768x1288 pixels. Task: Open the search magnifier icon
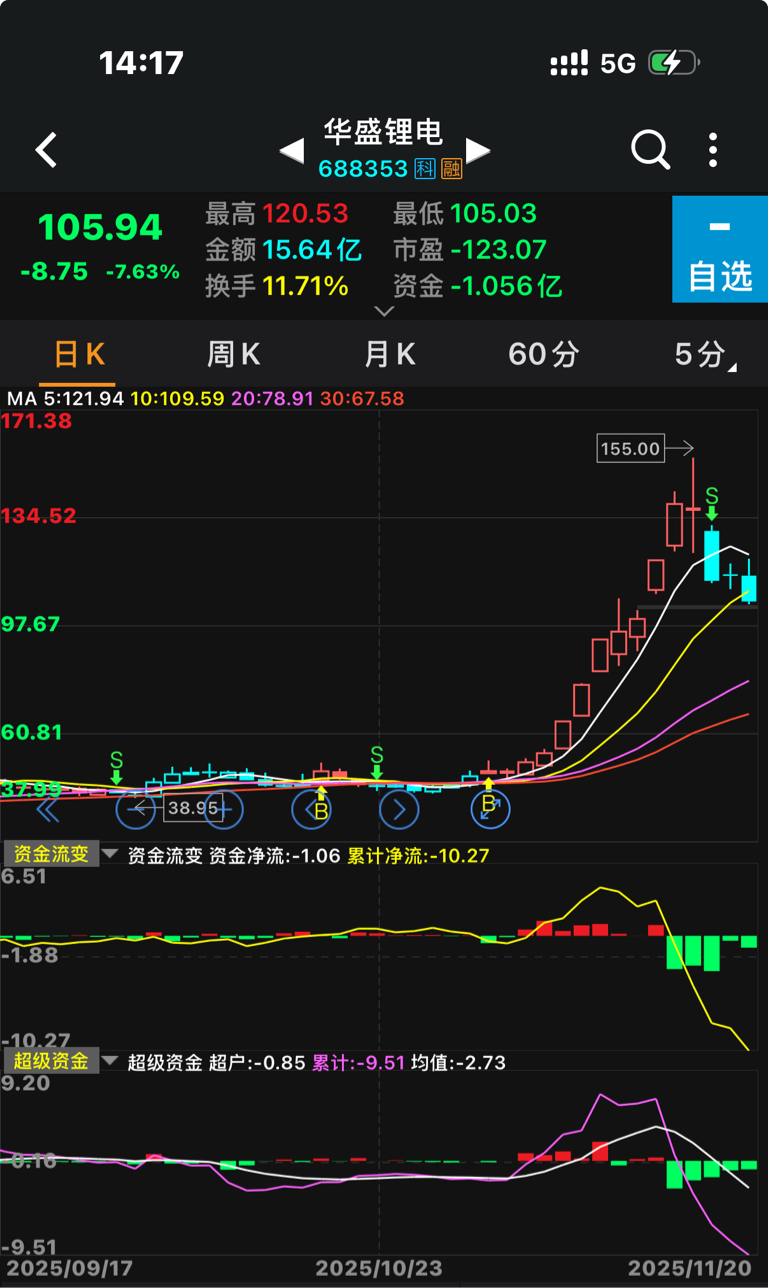point(650,150)
